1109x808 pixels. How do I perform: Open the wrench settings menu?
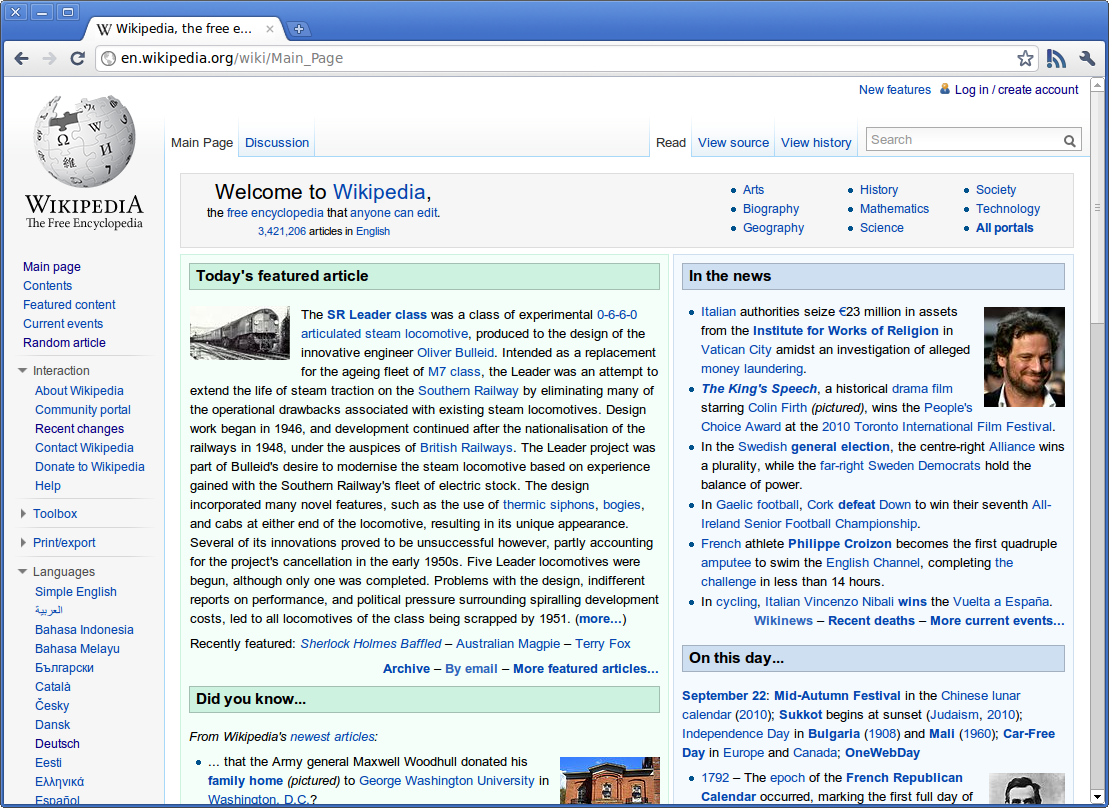pyautogui.click(x=1087, y=58)
